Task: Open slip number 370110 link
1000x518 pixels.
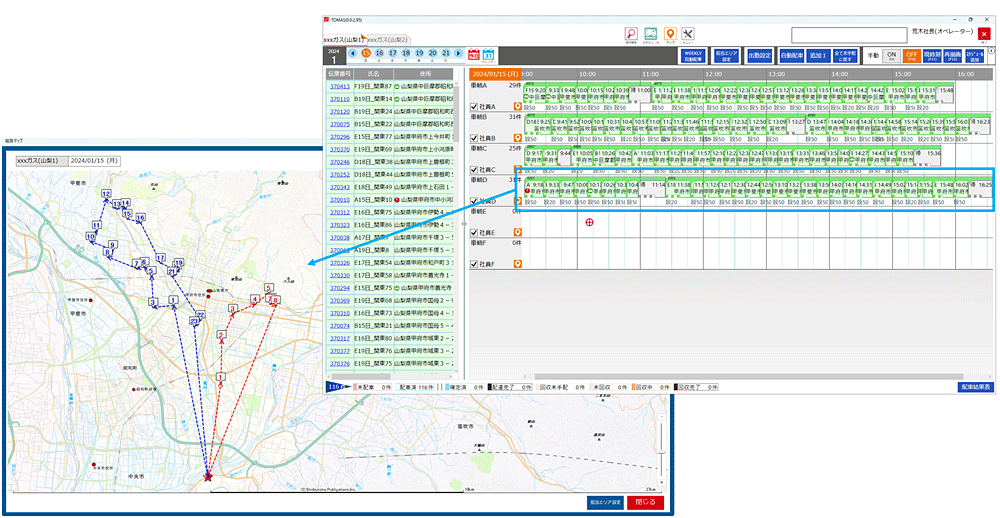Action: coord(339,99)
